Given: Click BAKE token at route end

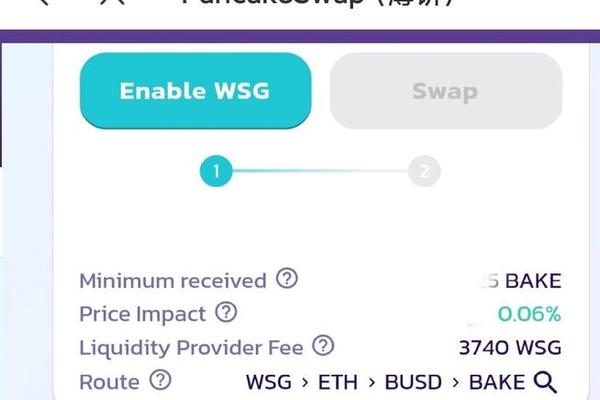Looking at the screenshot, I should pos(497,382).
